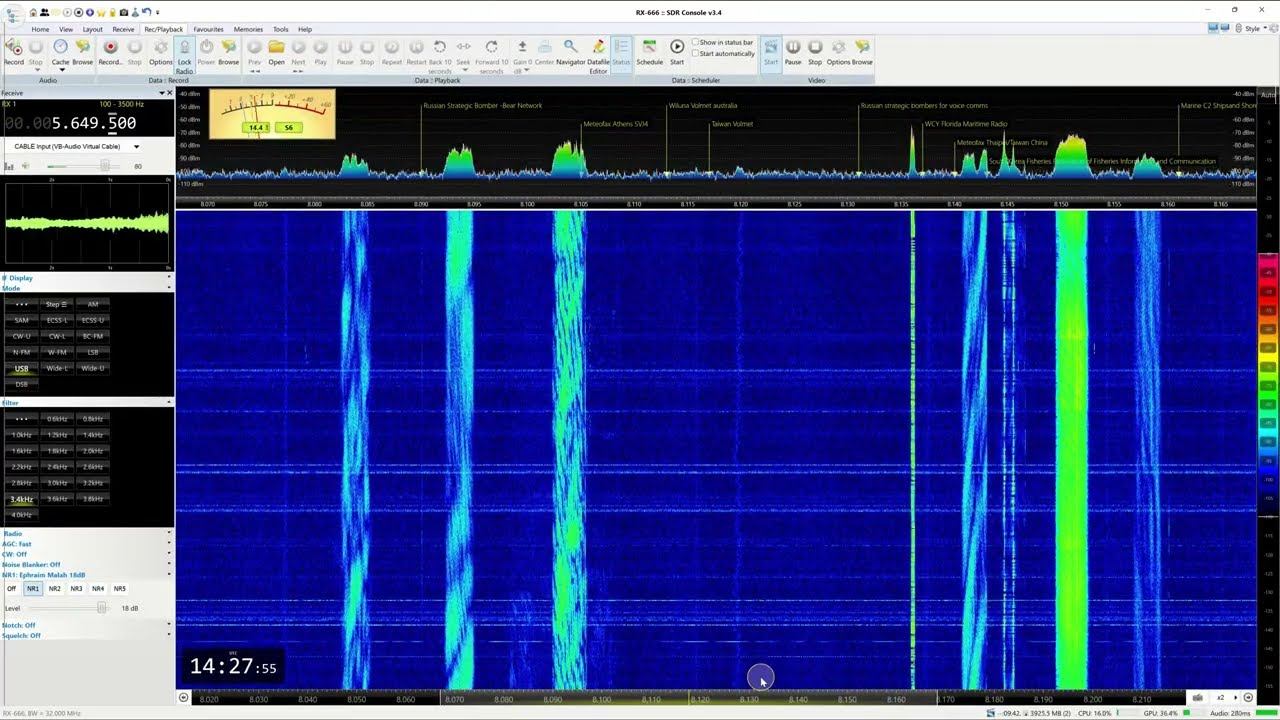Click the Lock Radio icon
This screenshot has height=720, width=1280.
coord(184,56)
